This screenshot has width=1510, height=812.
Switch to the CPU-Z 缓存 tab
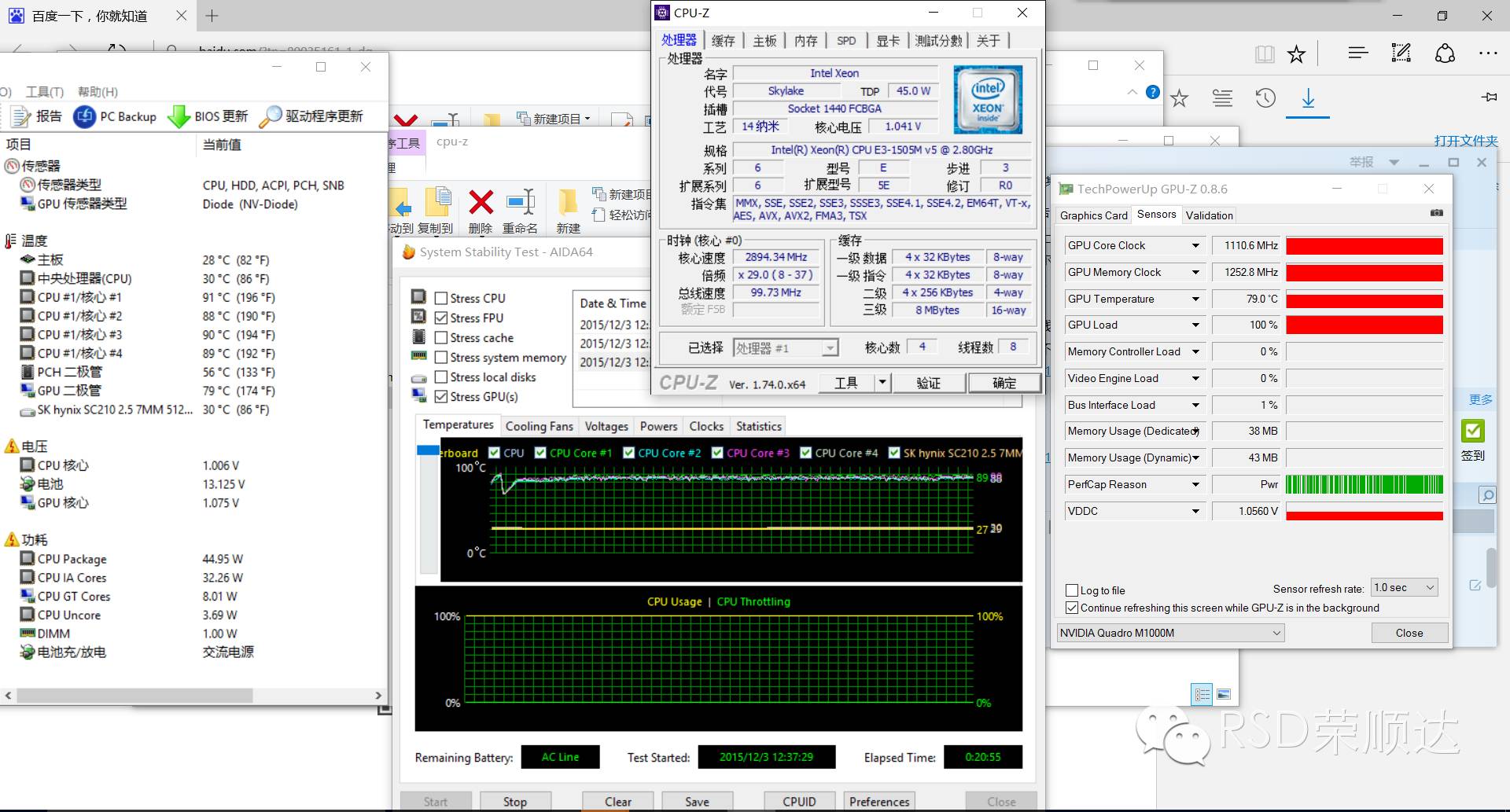pyautogui.click(x=723, y=41)
